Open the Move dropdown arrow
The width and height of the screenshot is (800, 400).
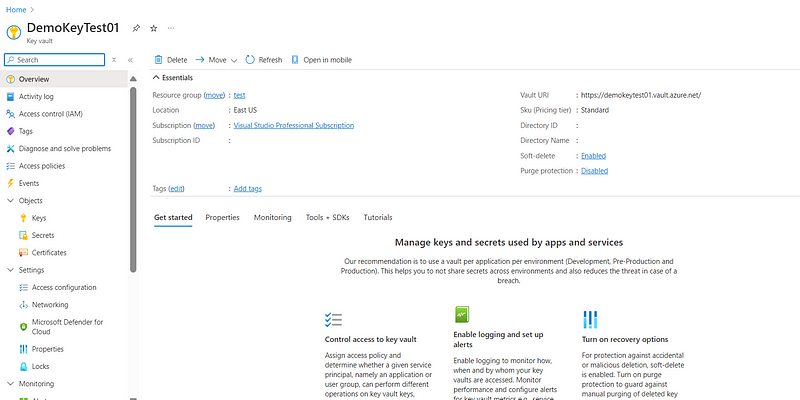[234, 60]
